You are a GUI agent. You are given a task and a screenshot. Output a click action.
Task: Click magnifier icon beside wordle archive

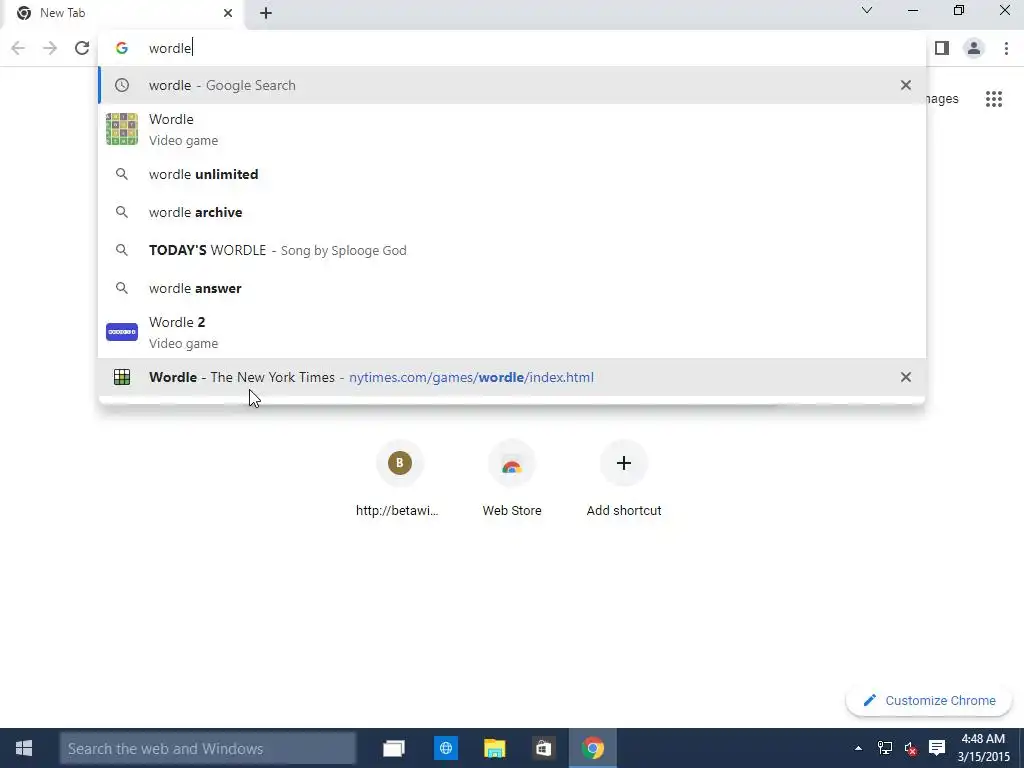point(122,212)
